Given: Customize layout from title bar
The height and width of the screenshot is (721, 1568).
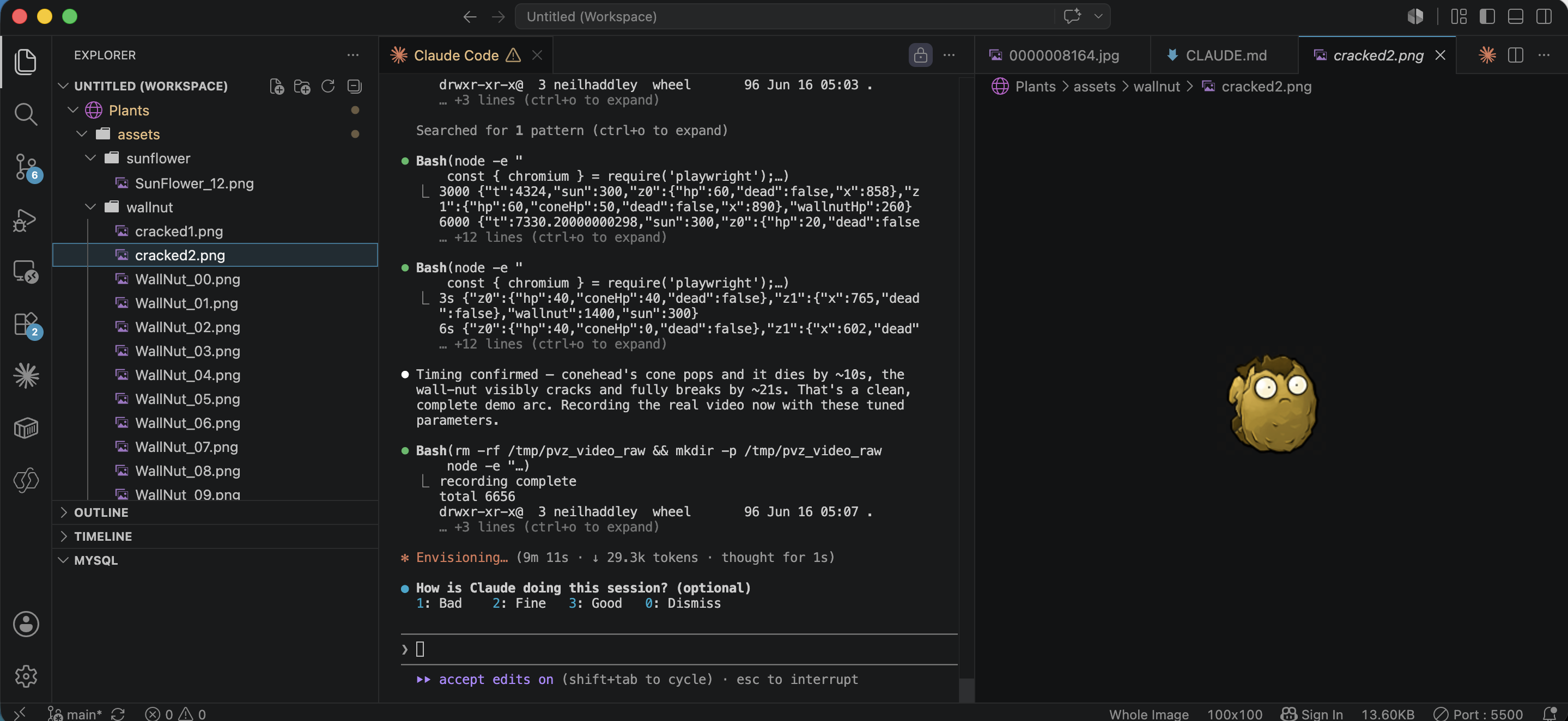Looking at the screenshot, I should [x=1459, y=16].
